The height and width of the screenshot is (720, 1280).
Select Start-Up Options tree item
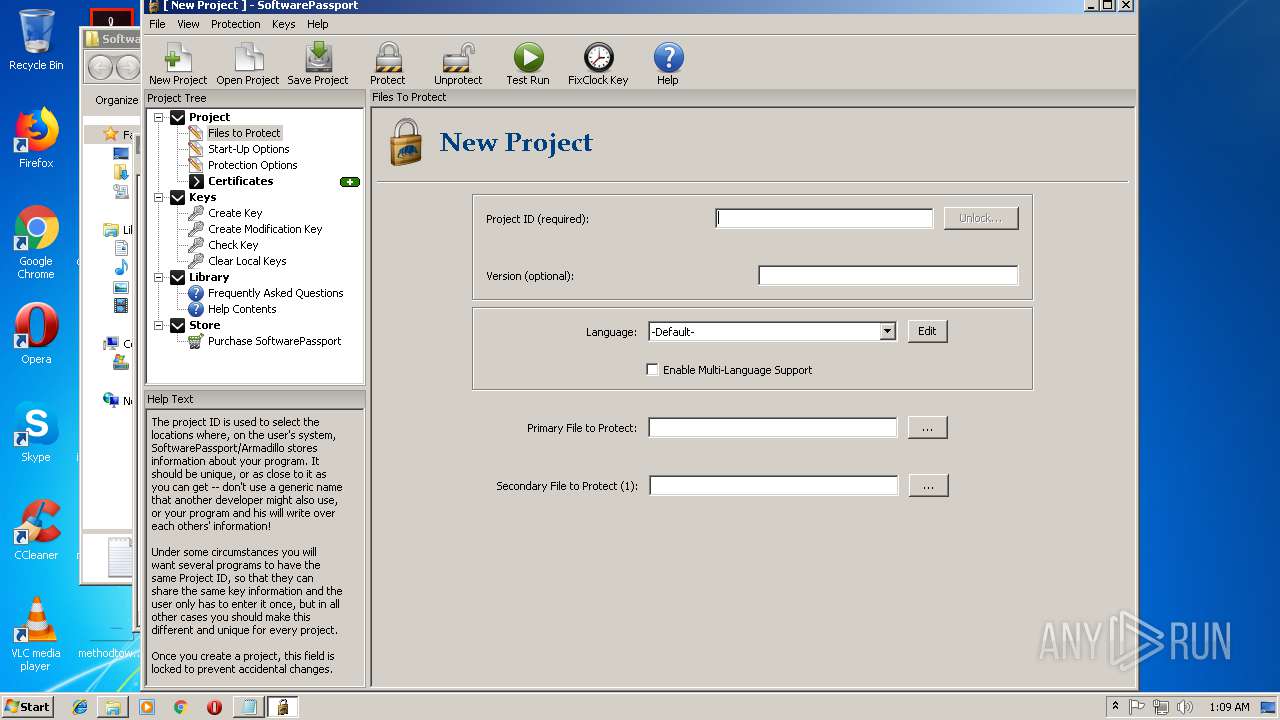click(x=248, y=149)
